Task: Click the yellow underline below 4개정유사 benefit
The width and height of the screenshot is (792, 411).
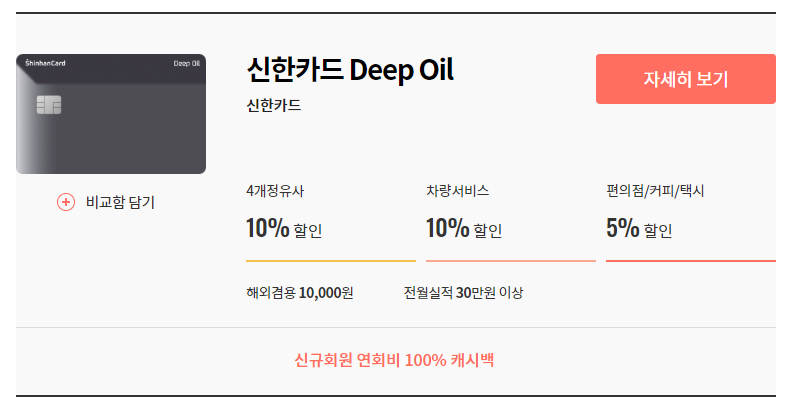Action: click(x=330, y=260)
